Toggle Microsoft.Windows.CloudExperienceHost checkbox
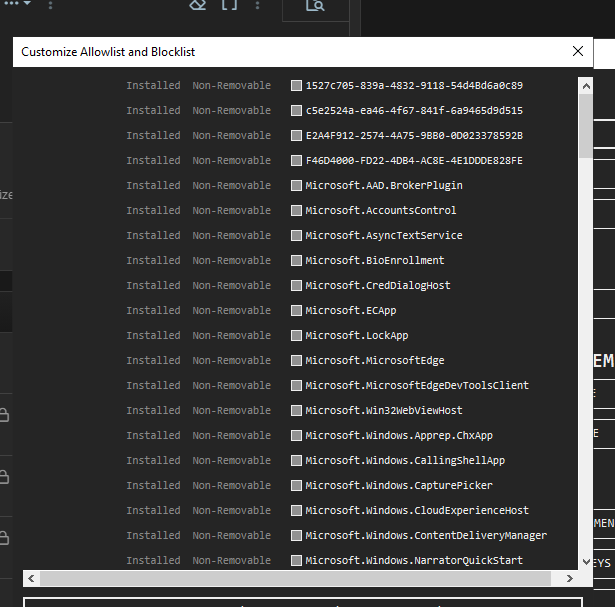 coord(296,511)
